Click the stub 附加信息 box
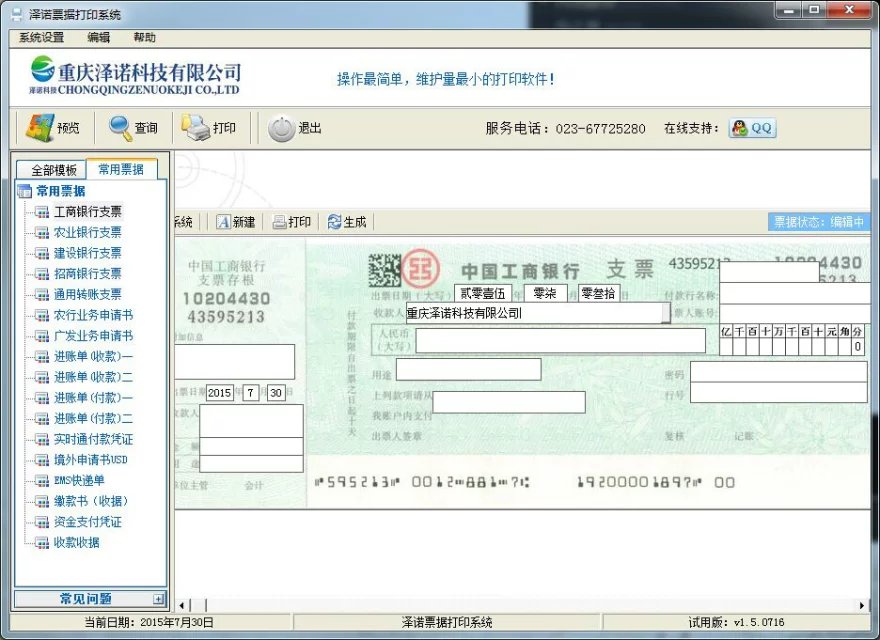This screenshot has height=640, width=880. [235, 362]
